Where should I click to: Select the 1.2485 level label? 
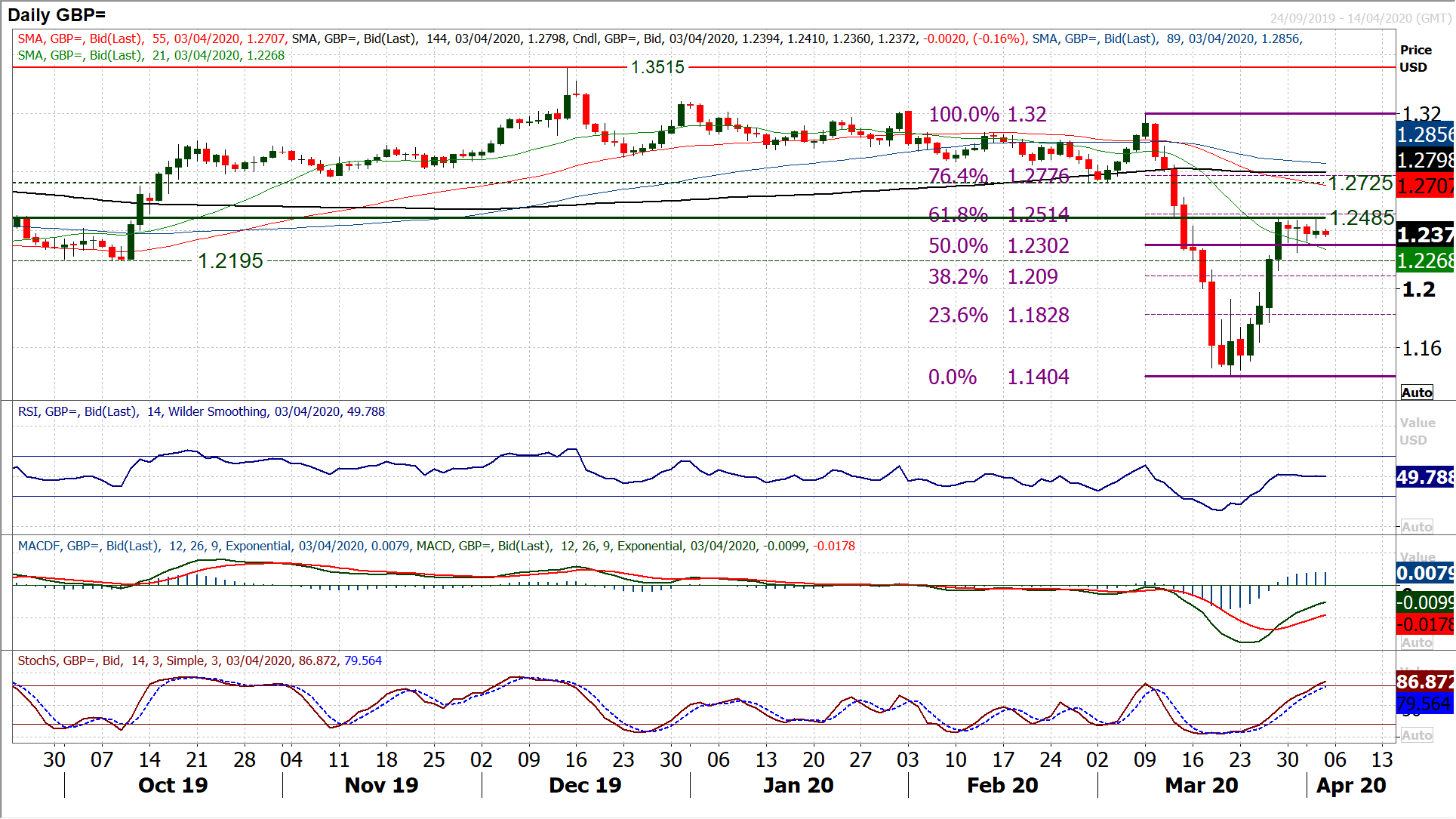1362,218
